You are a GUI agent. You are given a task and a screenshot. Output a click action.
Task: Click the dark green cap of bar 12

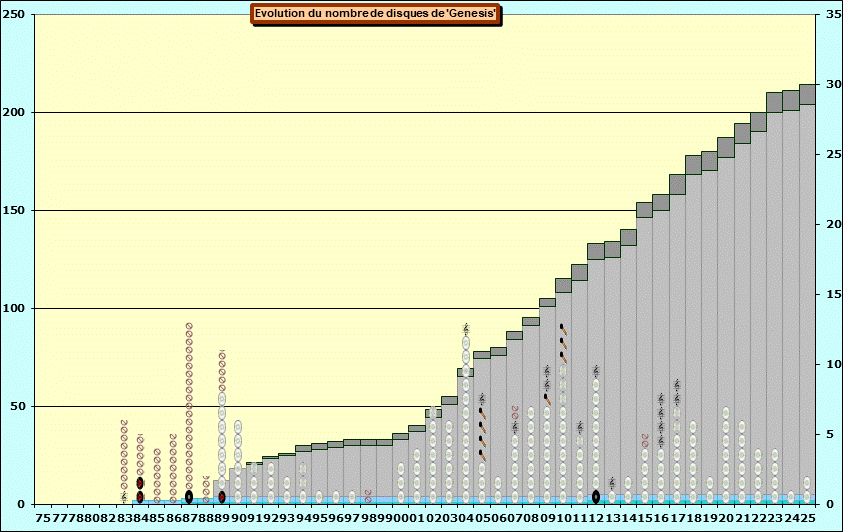pos(596,251)
